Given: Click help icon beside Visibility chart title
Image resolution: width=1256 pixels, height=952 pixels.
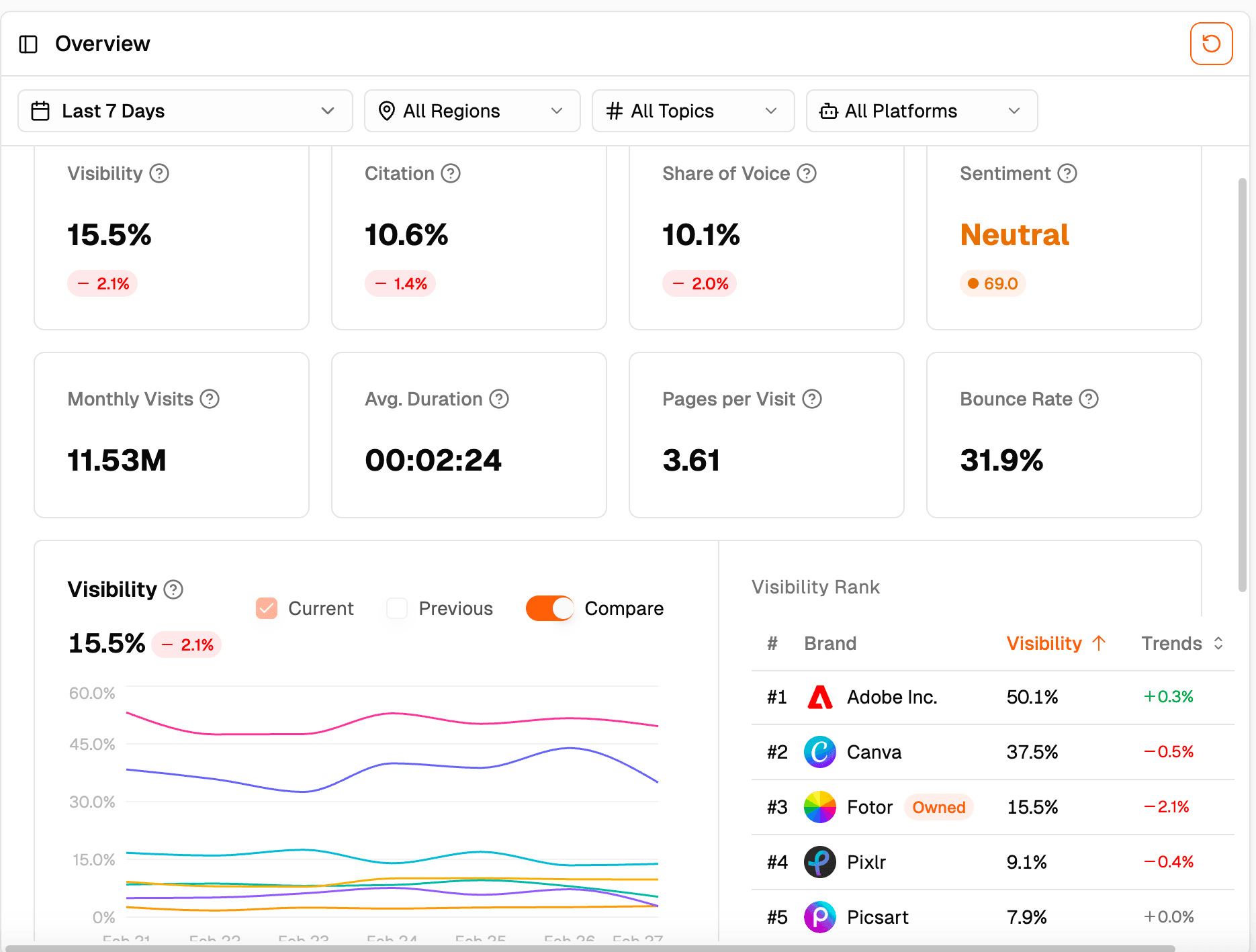Looking at the screenshot, I should coord(174,589).
